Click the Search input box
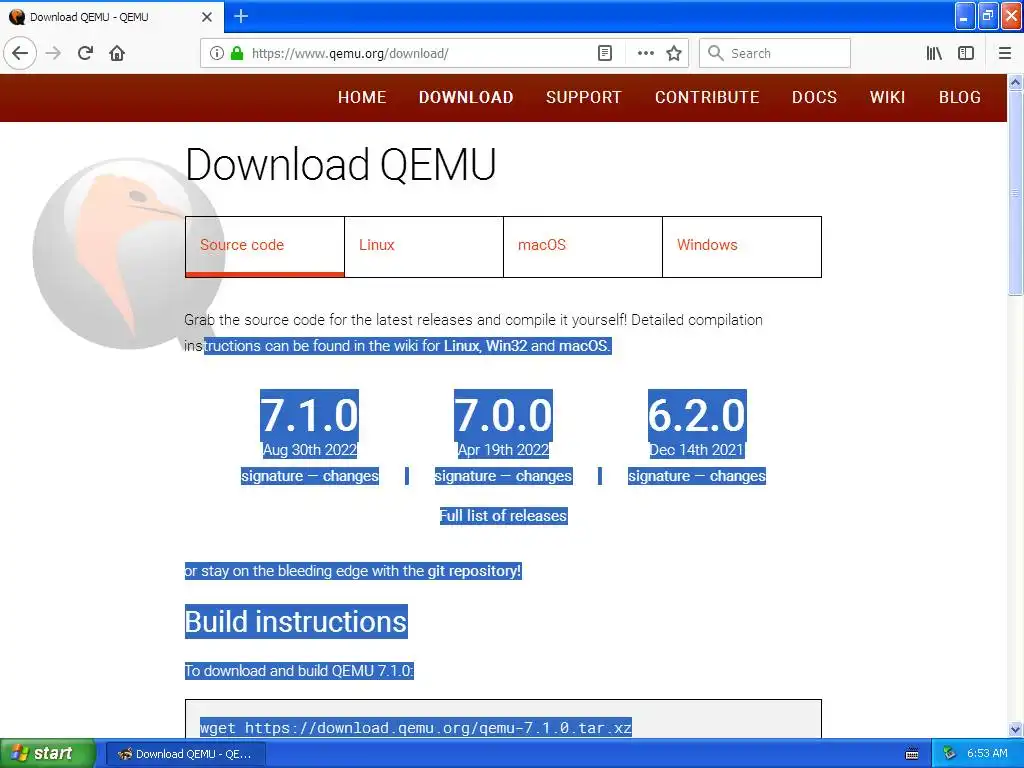 [x=775, y=53]
